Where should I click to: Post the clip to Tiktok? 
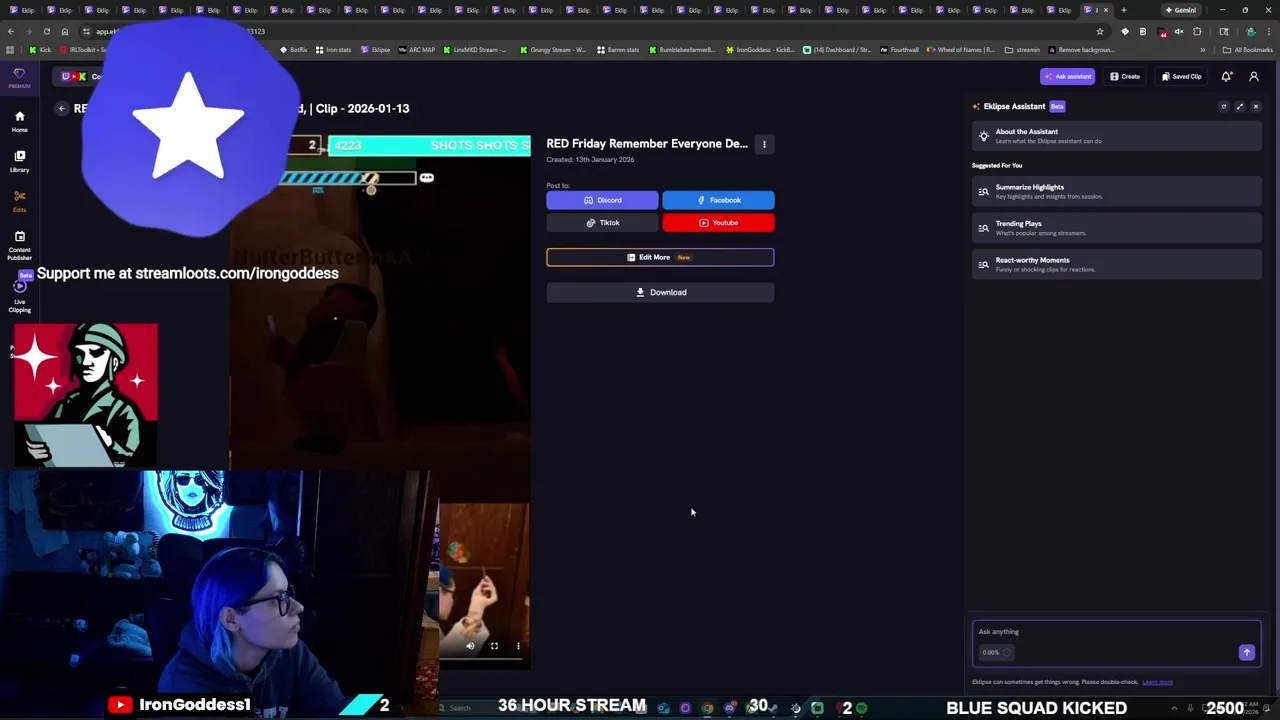pyautogui.click(x=602, y=223)
